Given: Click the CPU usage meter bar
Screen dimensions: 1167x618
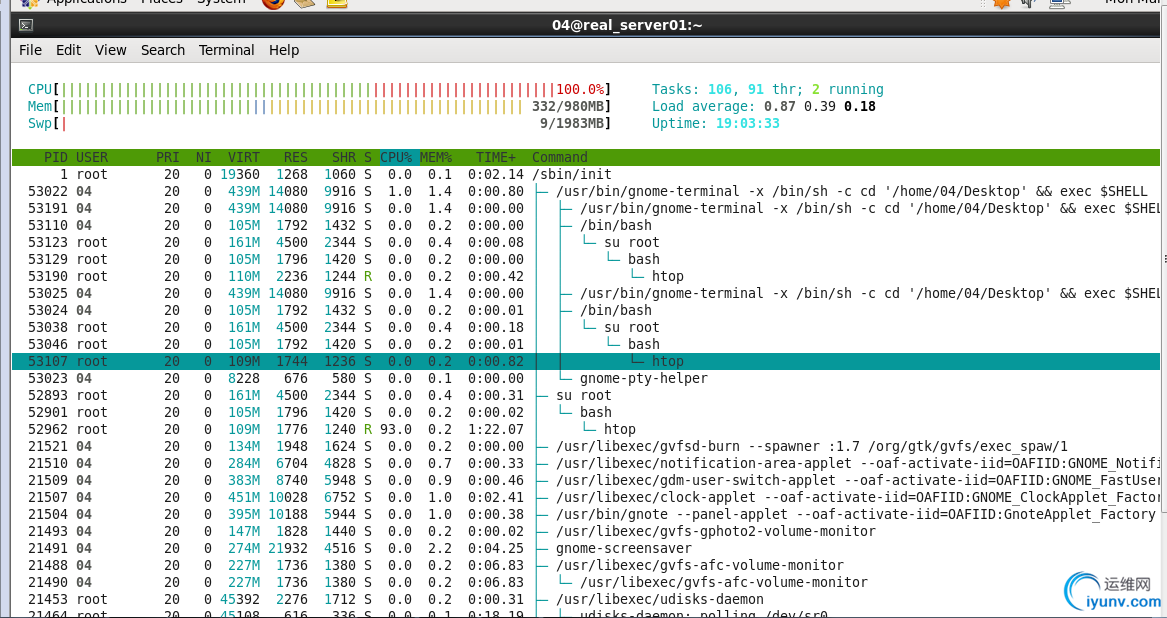Looking at the screenshot, I should tap(319, 89).
